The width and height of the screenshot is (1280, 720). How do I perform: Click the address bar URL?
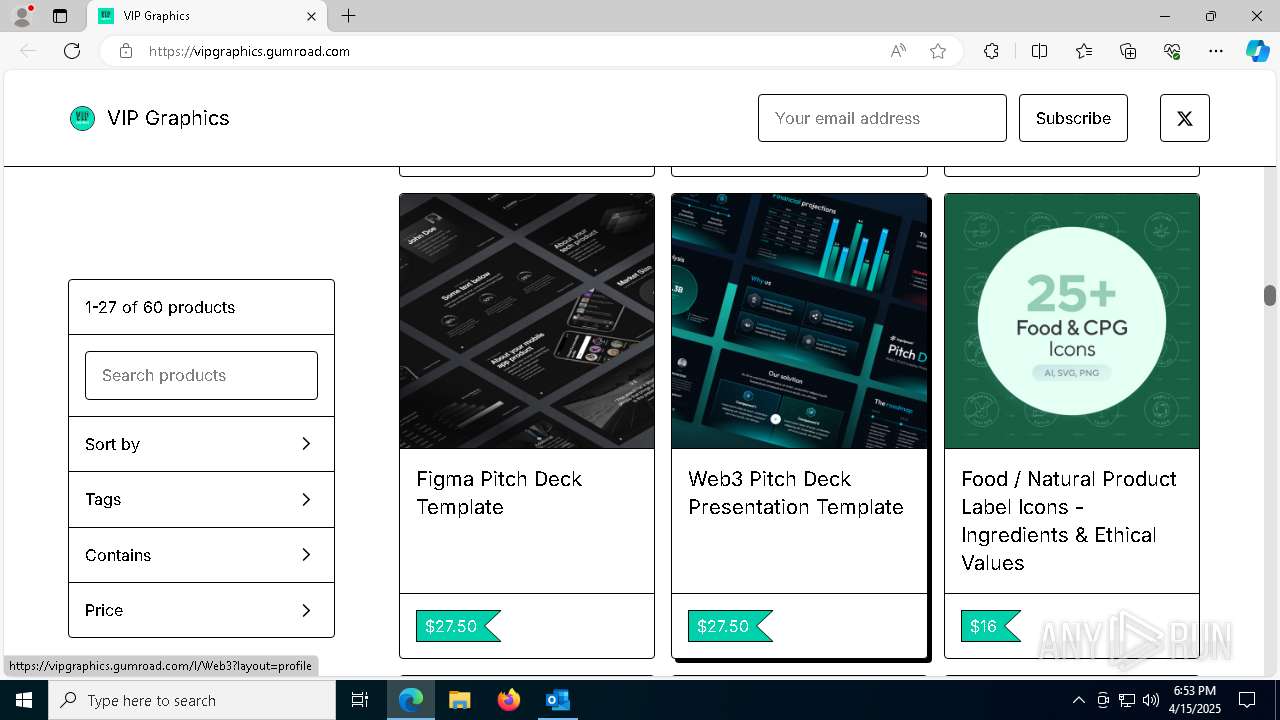coord(249,51)
